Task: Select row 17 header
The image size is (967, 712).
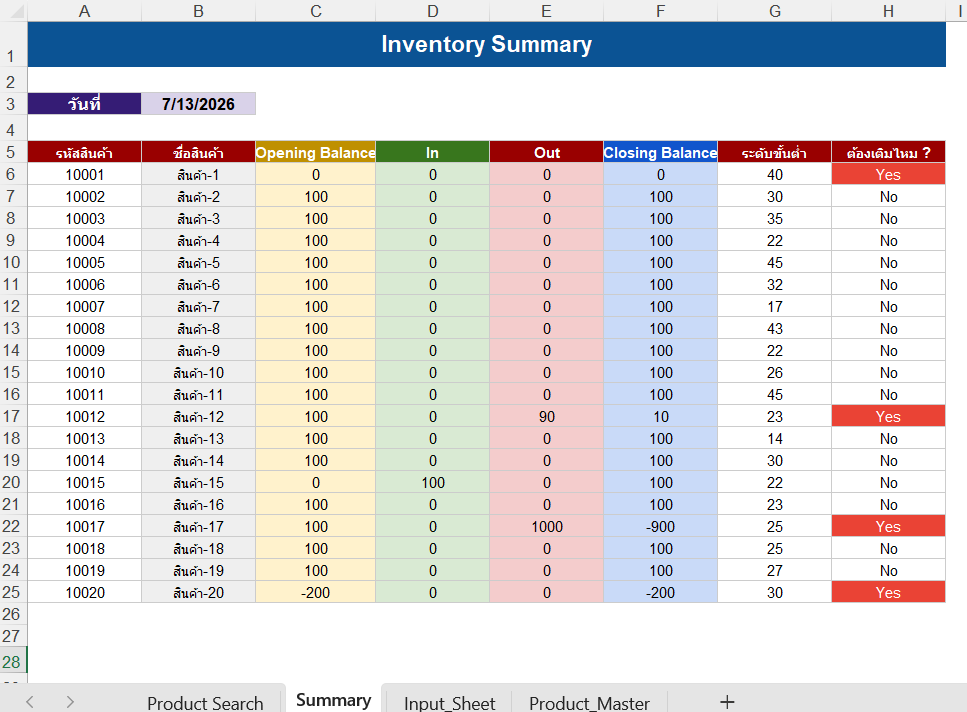Action: [12, 416]
